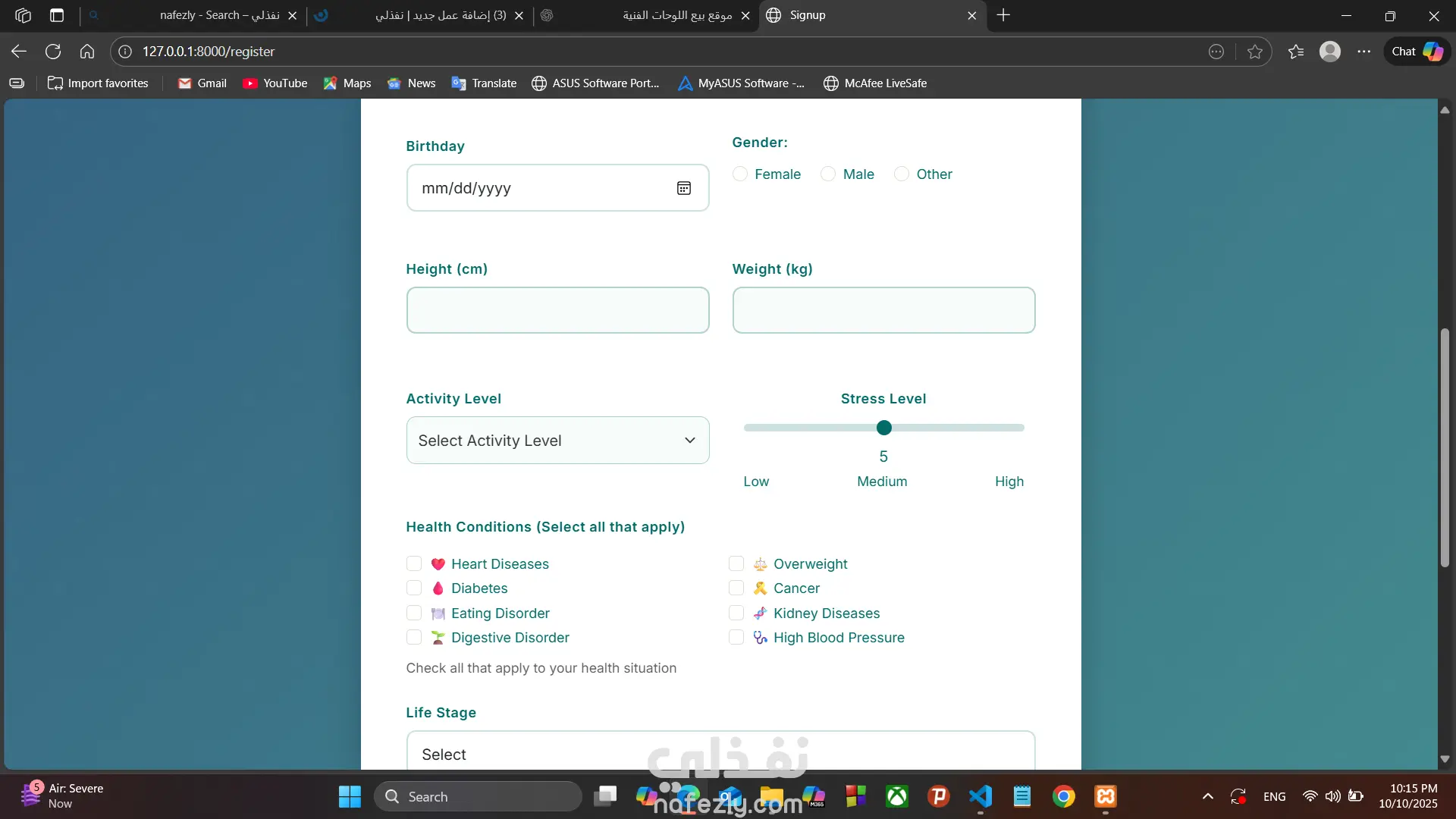The height and width of the screenshot is (819, 1456).
Task: Click the home page icon
Action: pos(87,52)
